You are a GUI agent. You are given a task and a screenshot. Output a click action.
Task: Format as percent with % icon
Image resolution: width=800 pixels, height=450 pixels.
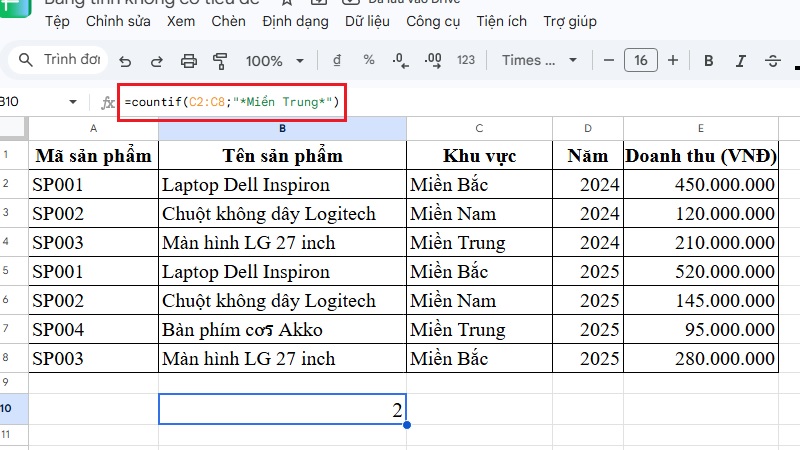[369, 60]
